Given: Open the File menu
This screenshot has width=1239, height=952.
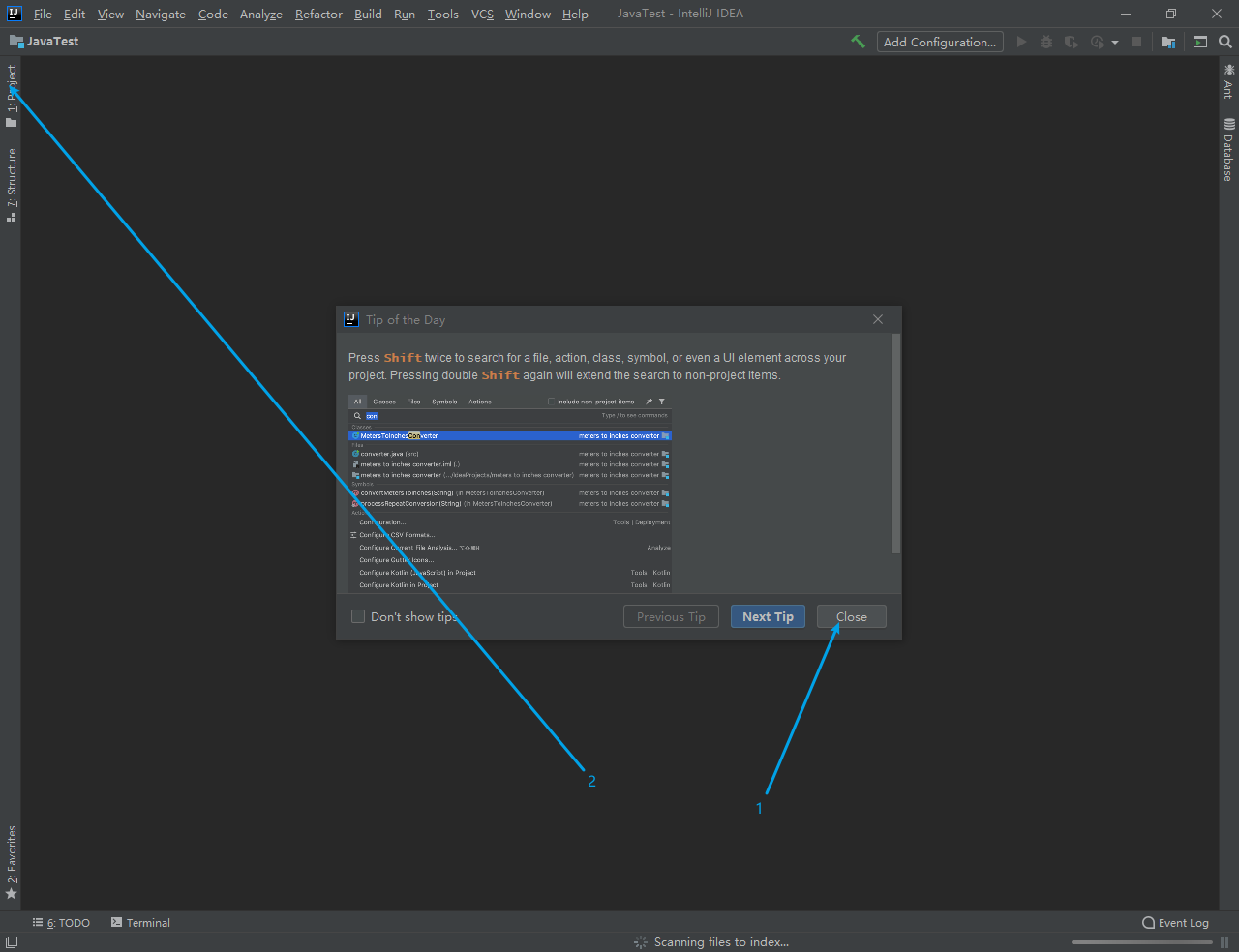Looking at the screenshot, I should (43, 15).
